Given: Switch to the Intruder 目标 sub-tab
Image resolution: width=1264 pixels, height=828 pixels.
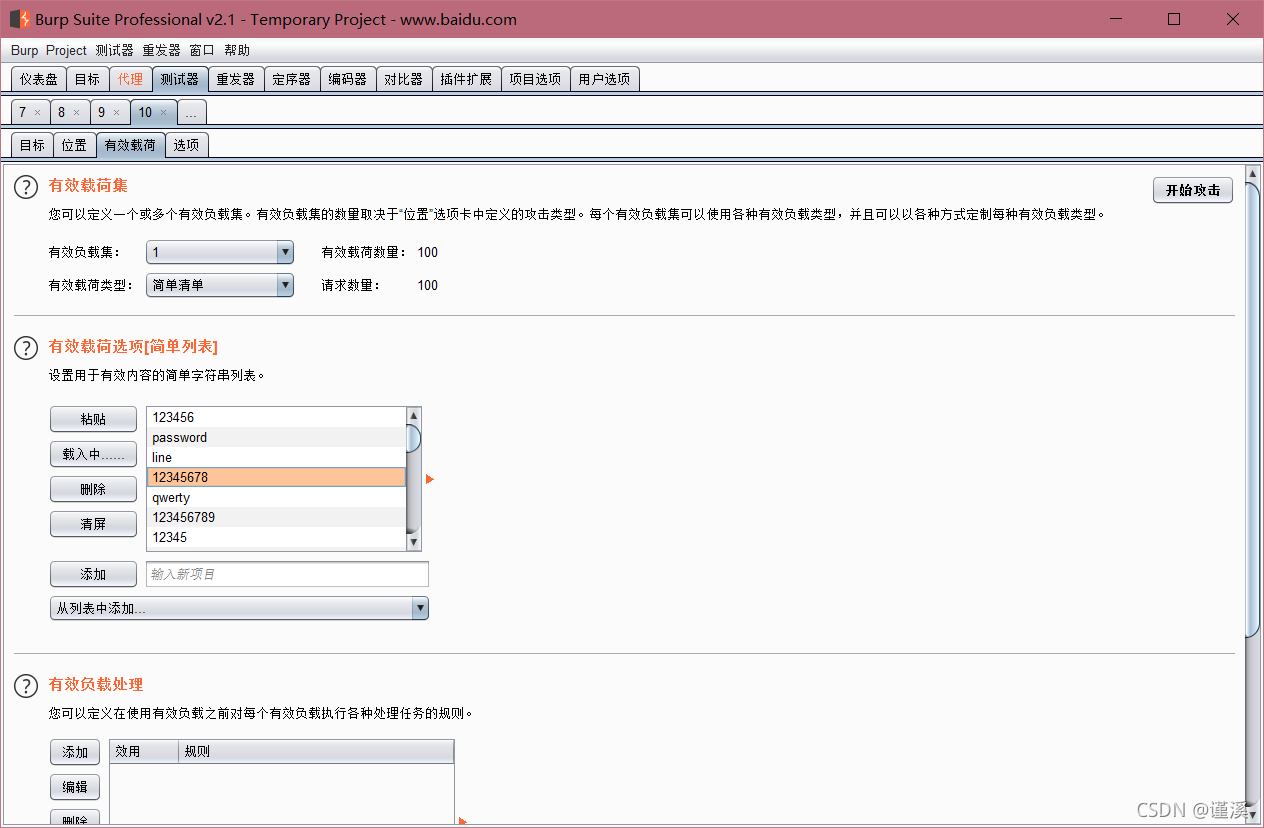Looking at the screenshot, I should [x=32, y=145].
